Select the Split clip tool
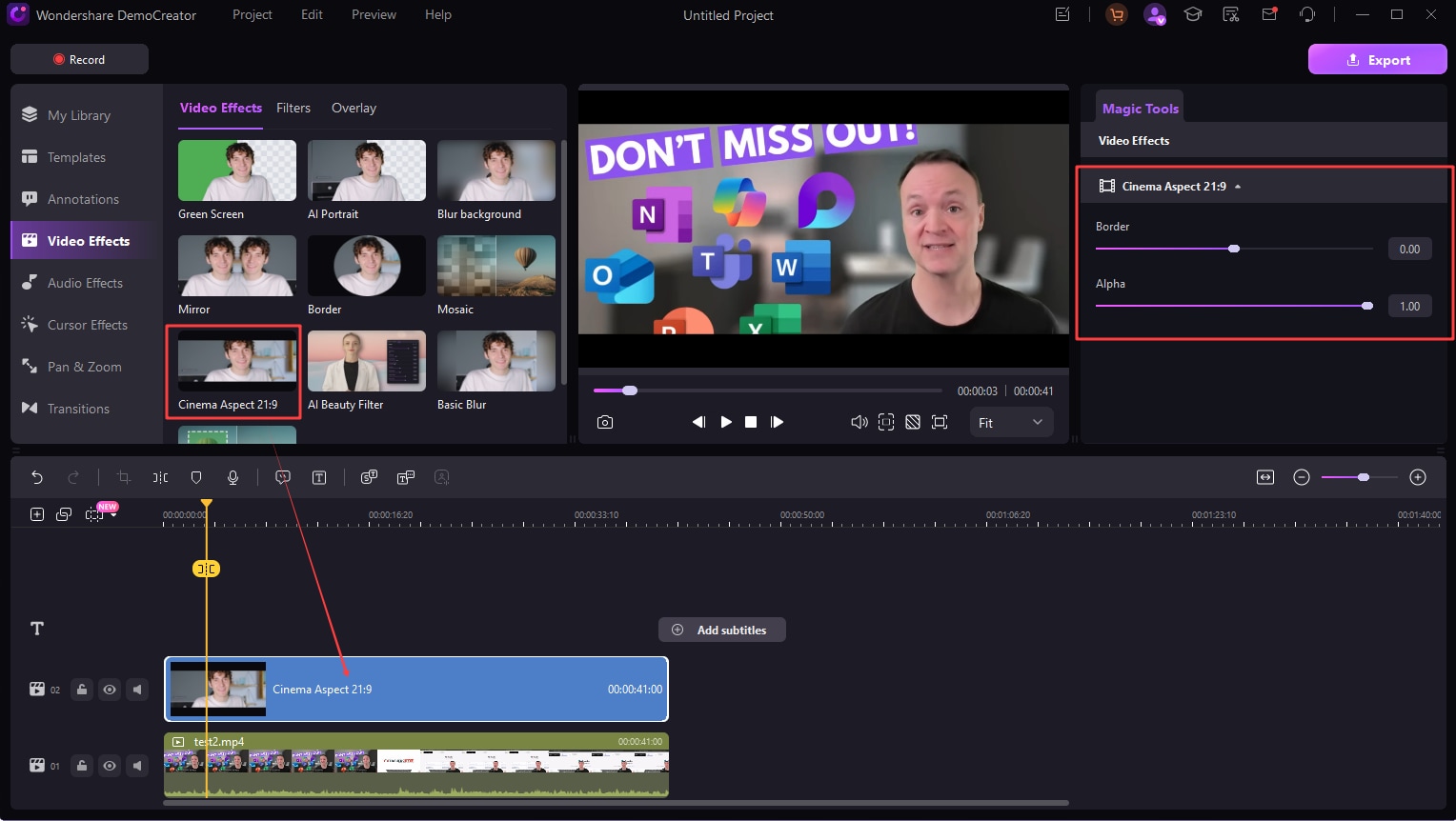 click(x=160, y=477)
